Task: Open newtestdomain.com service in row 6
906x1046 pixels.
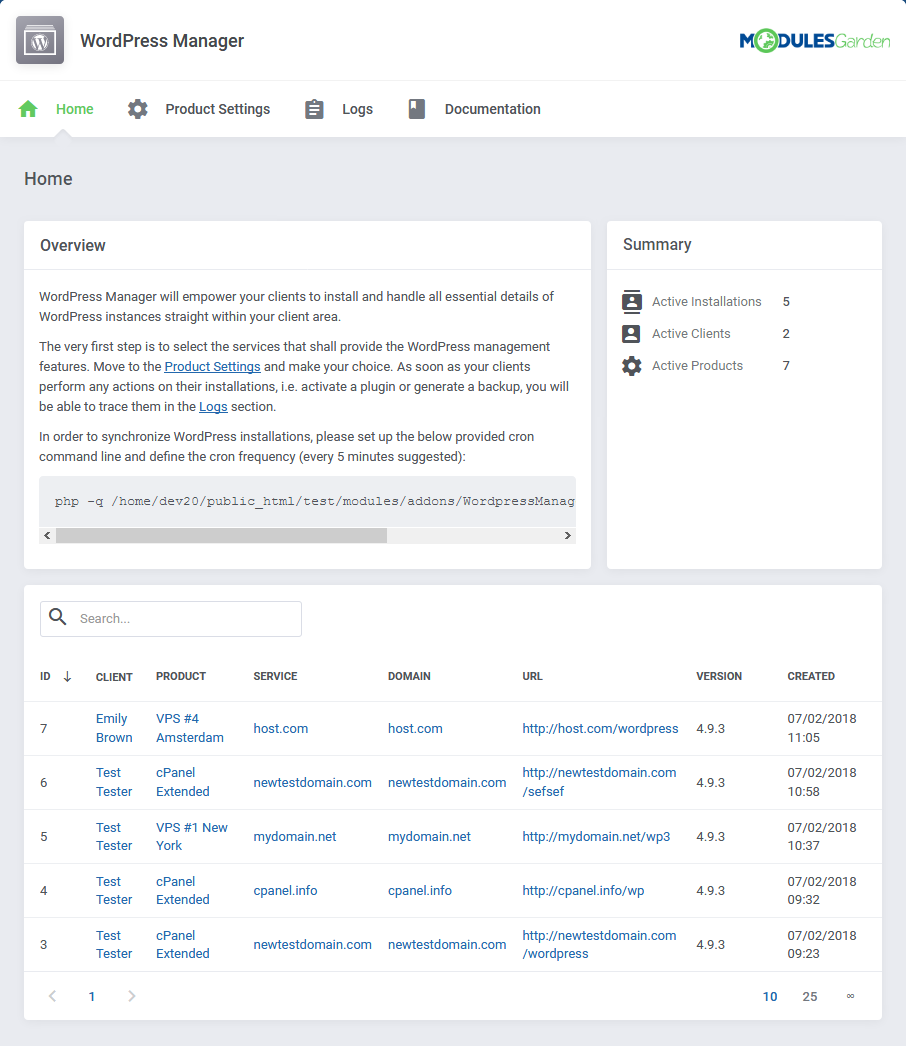Action: (312, 782)
